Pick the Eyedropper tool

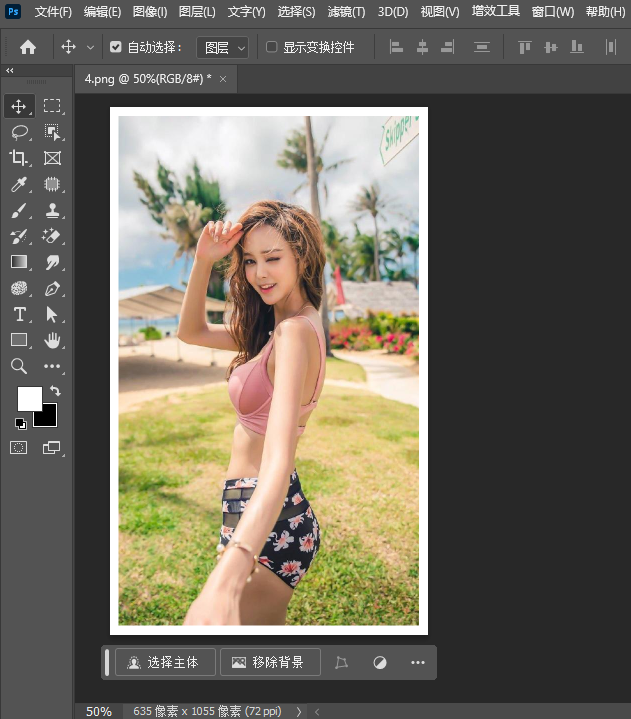pos(19,184)
